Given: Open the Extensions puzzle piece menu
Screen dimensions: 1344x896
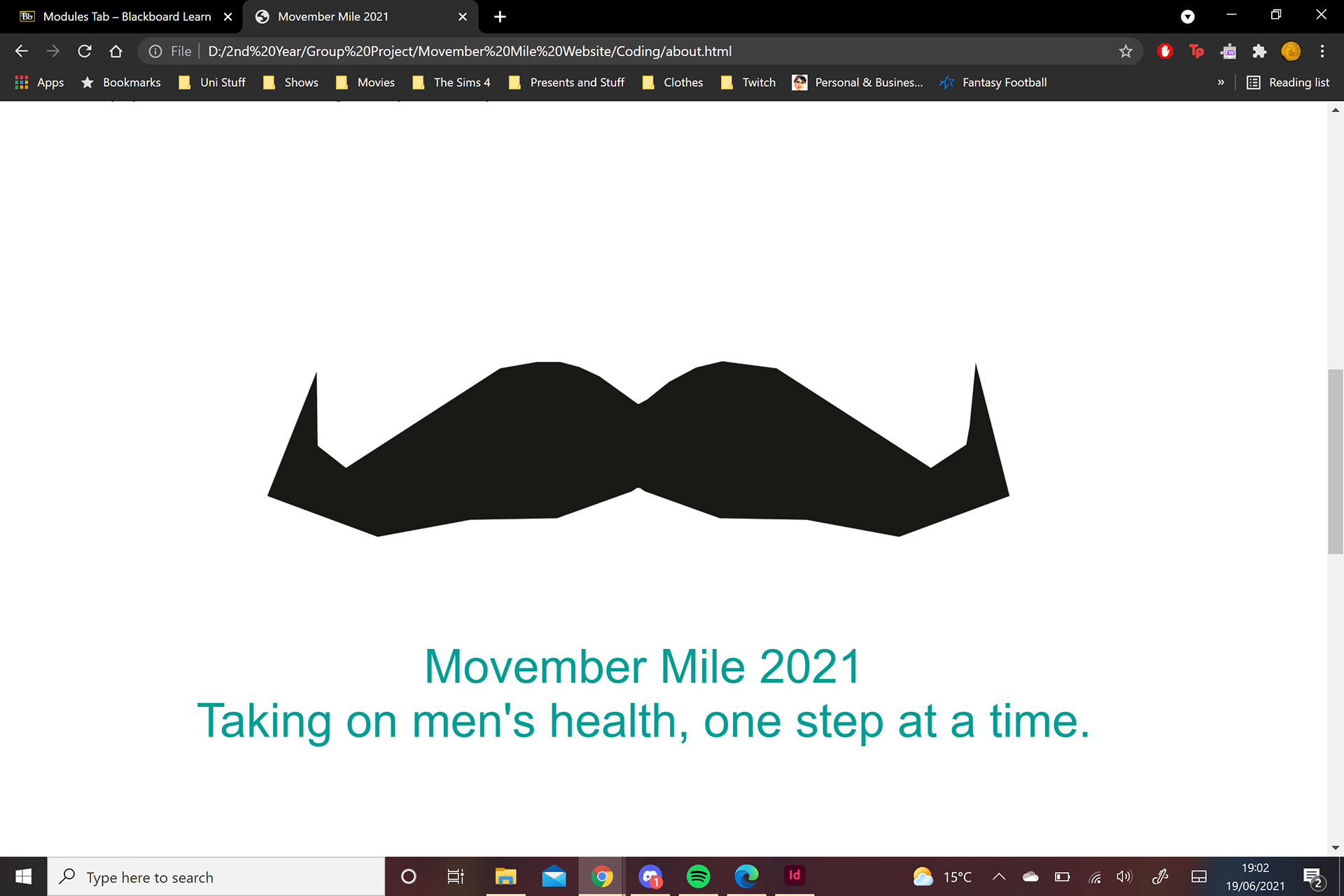Looking at the screenshot, I should (x=1259, y=51).
